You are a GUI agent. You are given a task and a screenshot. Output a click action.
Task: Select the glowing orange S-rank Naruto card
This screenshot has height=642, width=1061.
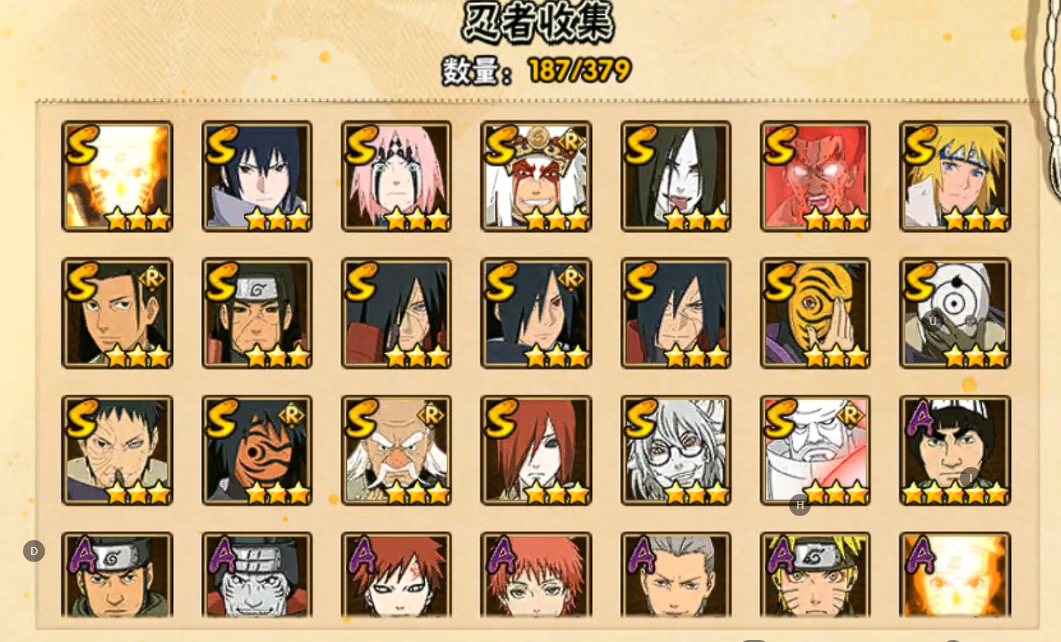[x=117, y=177]
